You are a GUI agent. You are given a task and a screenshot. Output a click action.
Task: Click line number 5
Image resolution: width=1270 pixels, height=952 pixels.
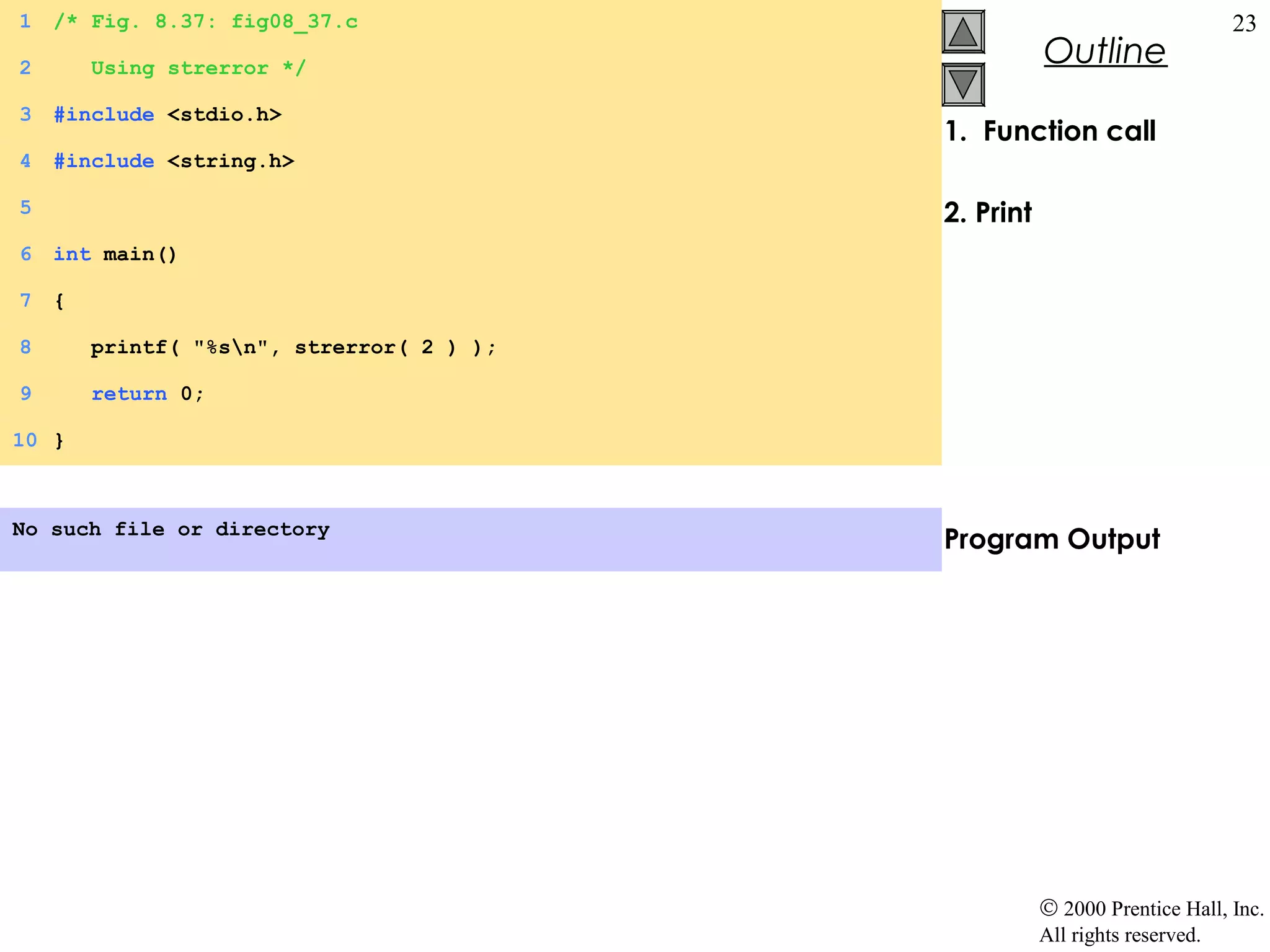[x=25, y=208]
